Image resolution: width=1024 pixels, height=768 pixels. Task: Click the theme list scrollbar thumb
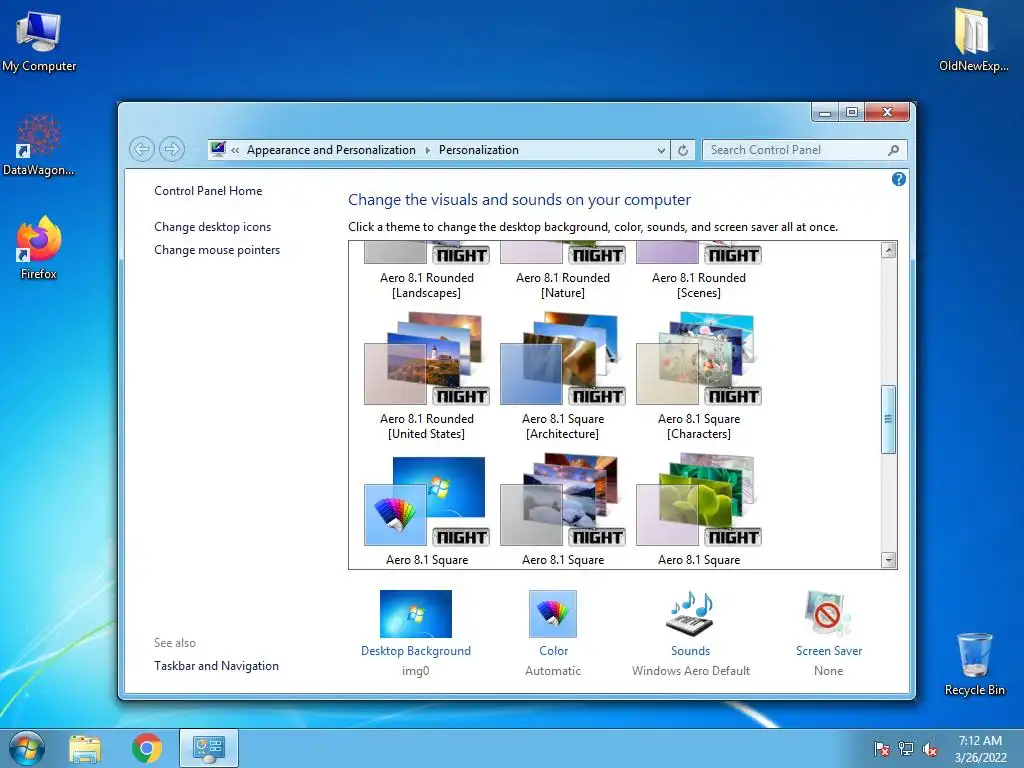(888, 419)
